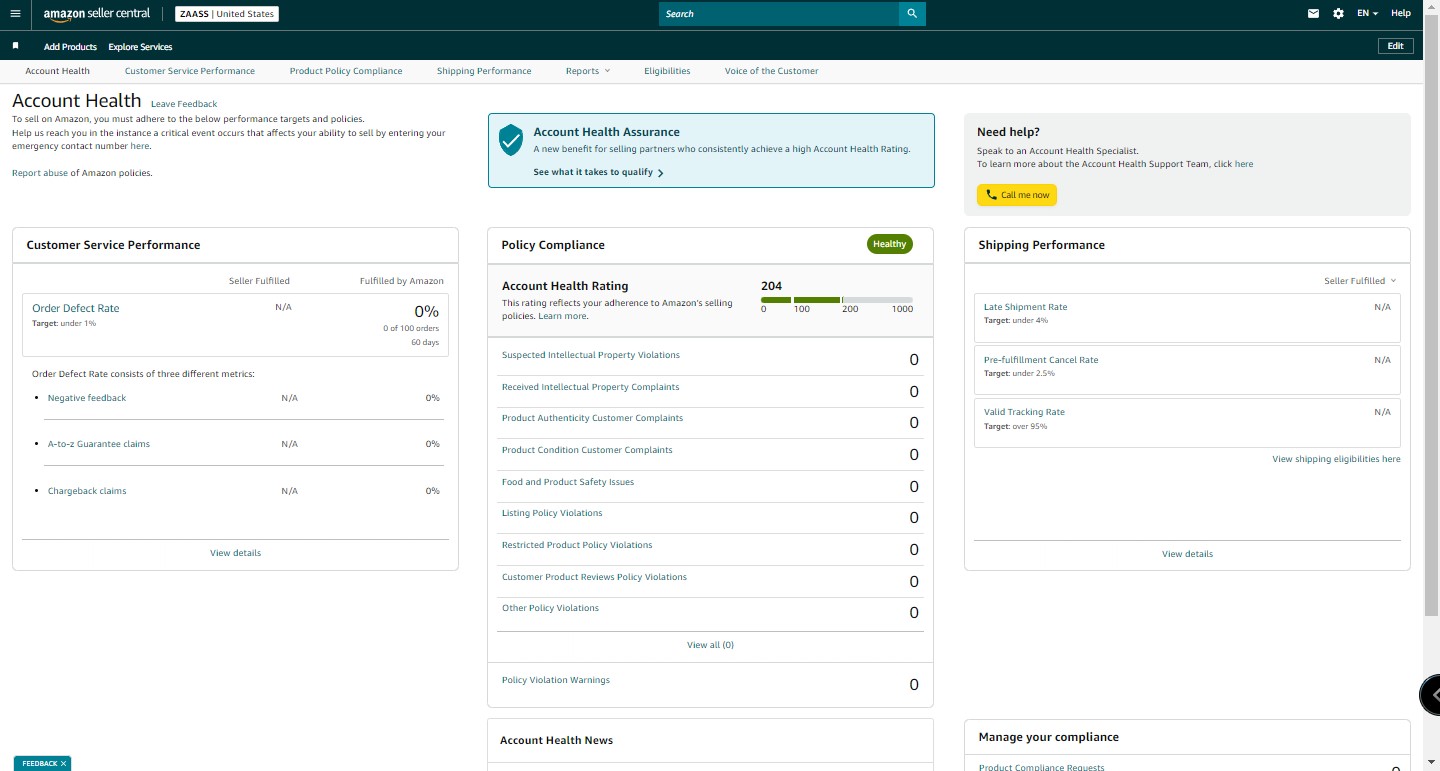Click the '0 of 100 orders' text

pos(411,328)
